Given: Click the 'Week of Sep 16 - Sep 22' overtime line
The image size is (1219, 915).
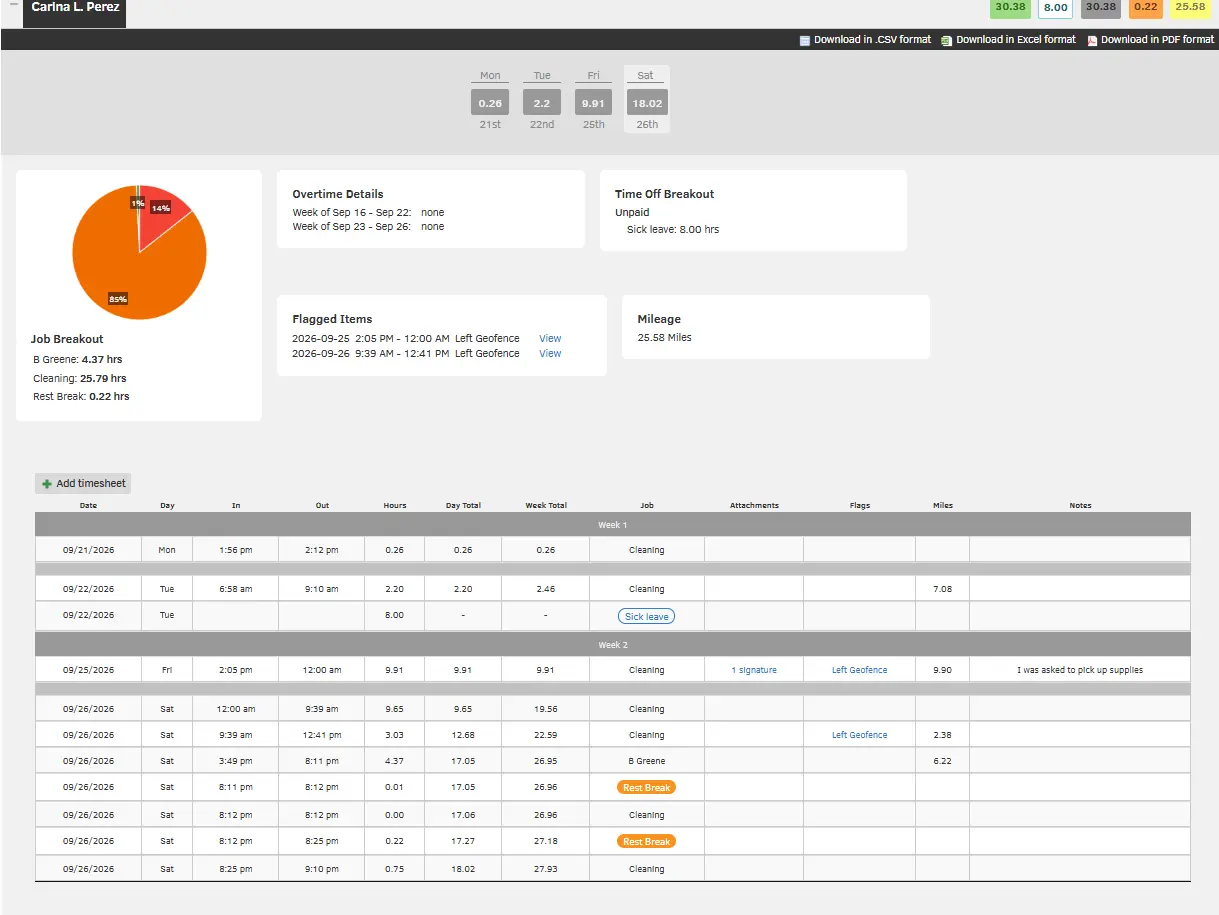Looking at the screenshot, I should pyautogui.click(x=368, y=213).
